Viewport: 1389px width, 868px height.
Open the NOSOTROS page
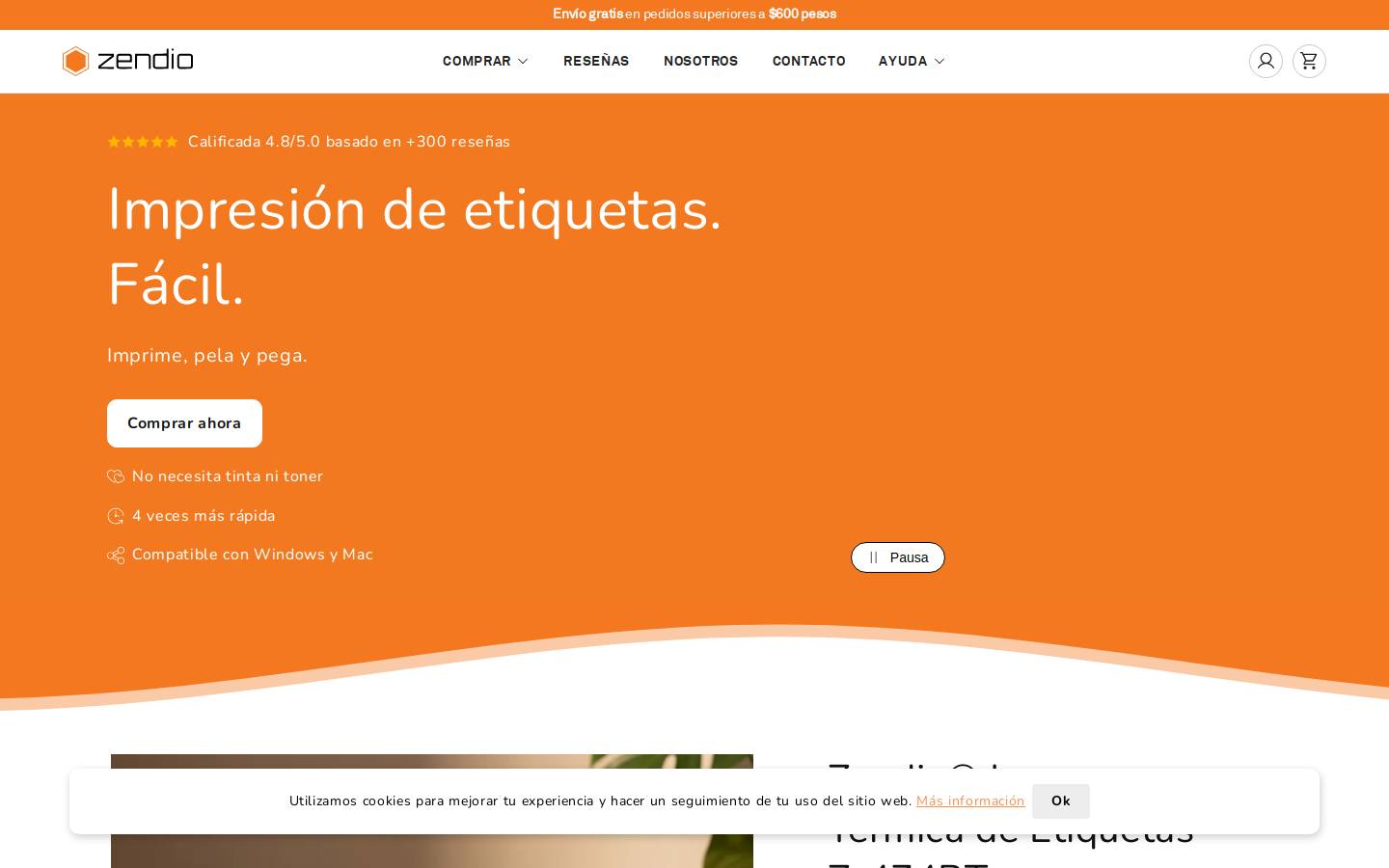[x=700, y=61]
